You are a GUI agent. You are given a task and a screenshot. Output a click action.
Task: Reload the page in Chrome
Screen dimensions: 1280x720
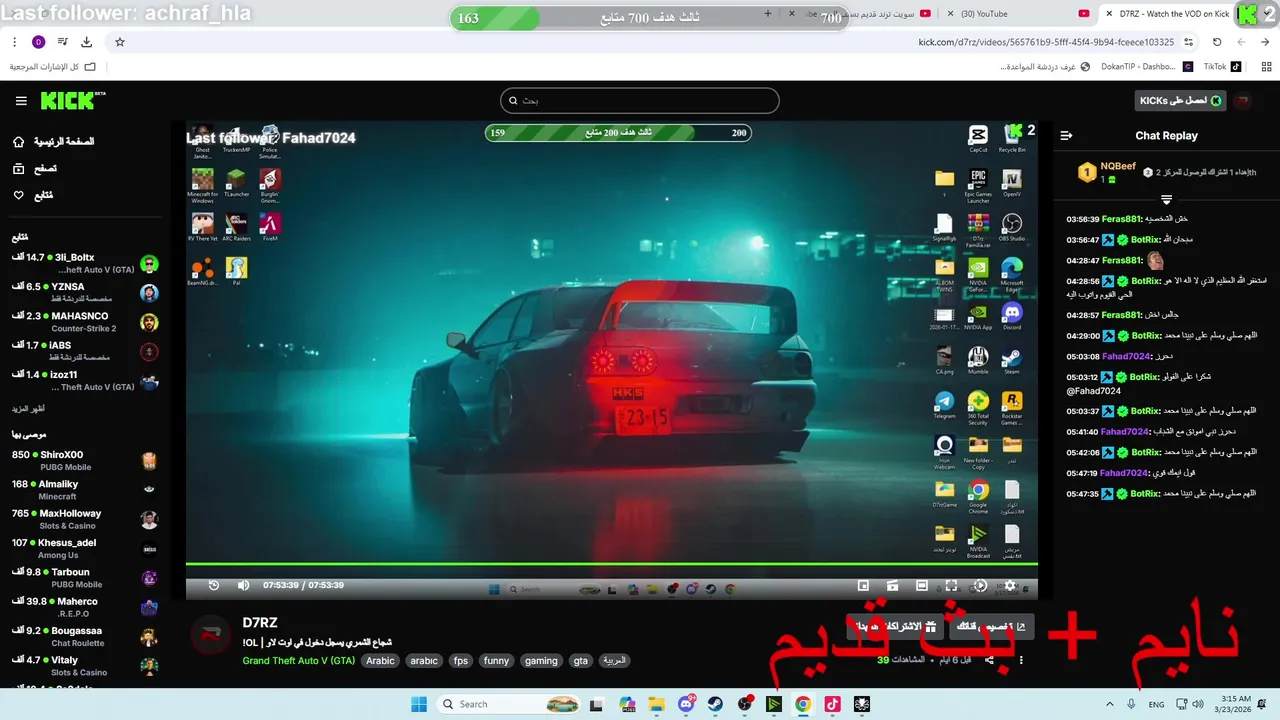[1217, 42]
